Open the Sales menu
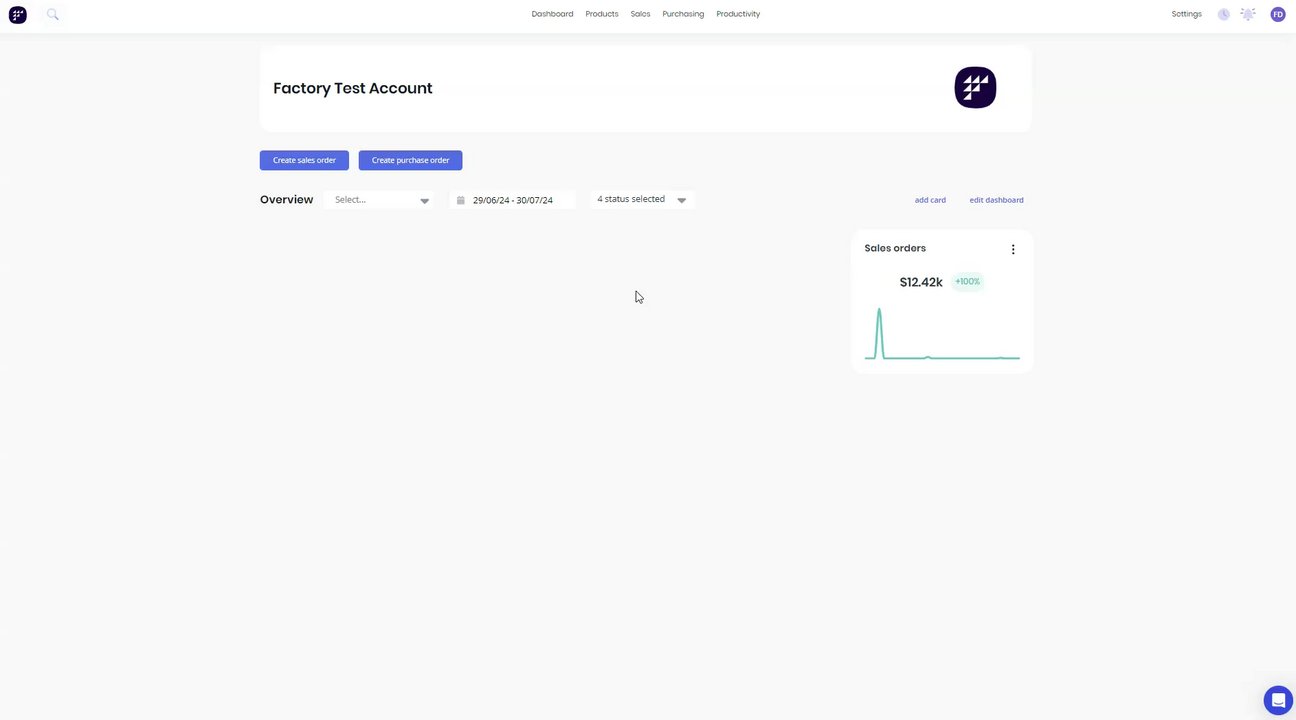The width and height of the screenshot is (1296, 720). coord(640,14)
